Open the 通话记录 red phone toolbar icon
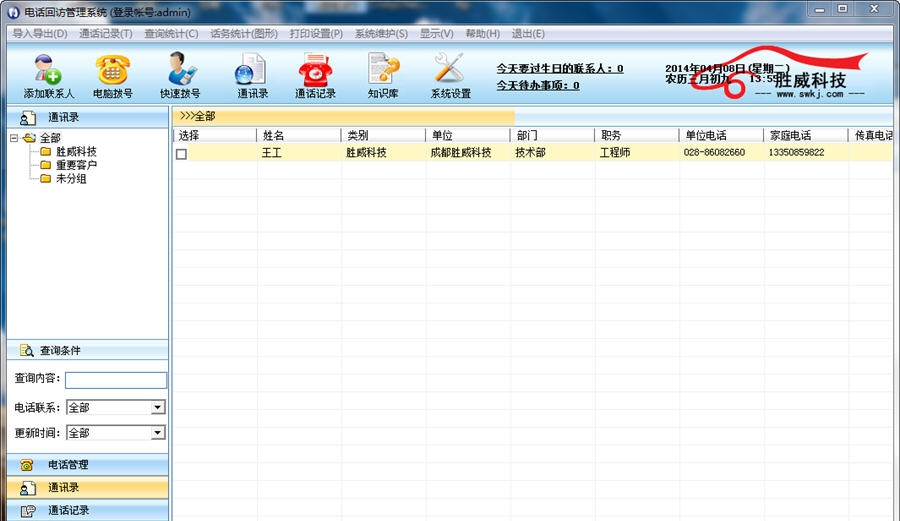The height and width of the screenshot is (521, 900). coord(315,76)
